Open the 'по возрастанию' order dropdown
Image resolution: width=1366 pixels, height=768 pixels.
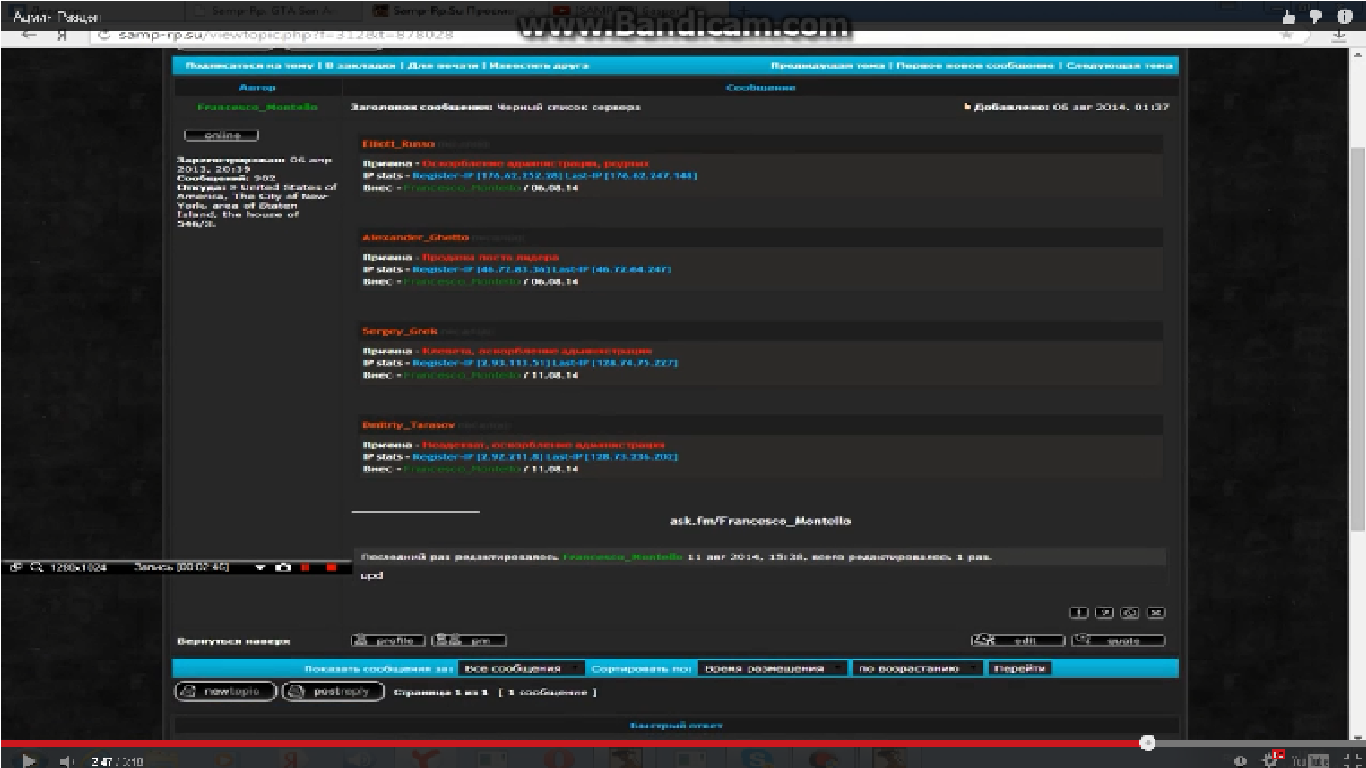916,668
